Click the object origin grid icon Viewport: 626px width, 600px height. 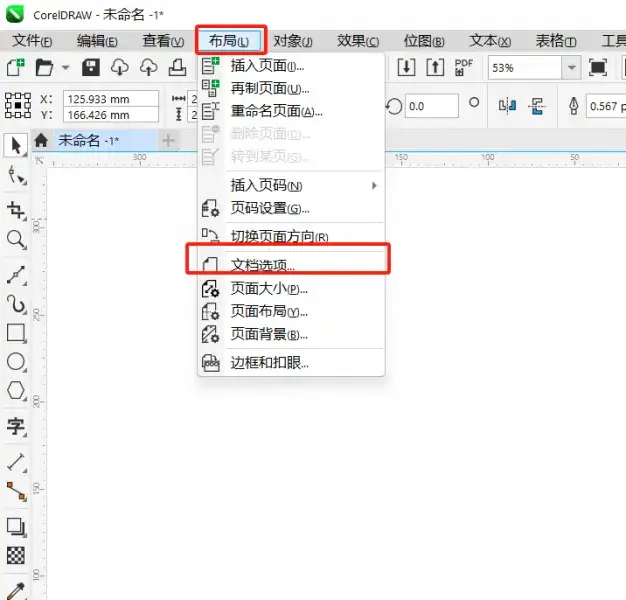(x=18, y=105)
